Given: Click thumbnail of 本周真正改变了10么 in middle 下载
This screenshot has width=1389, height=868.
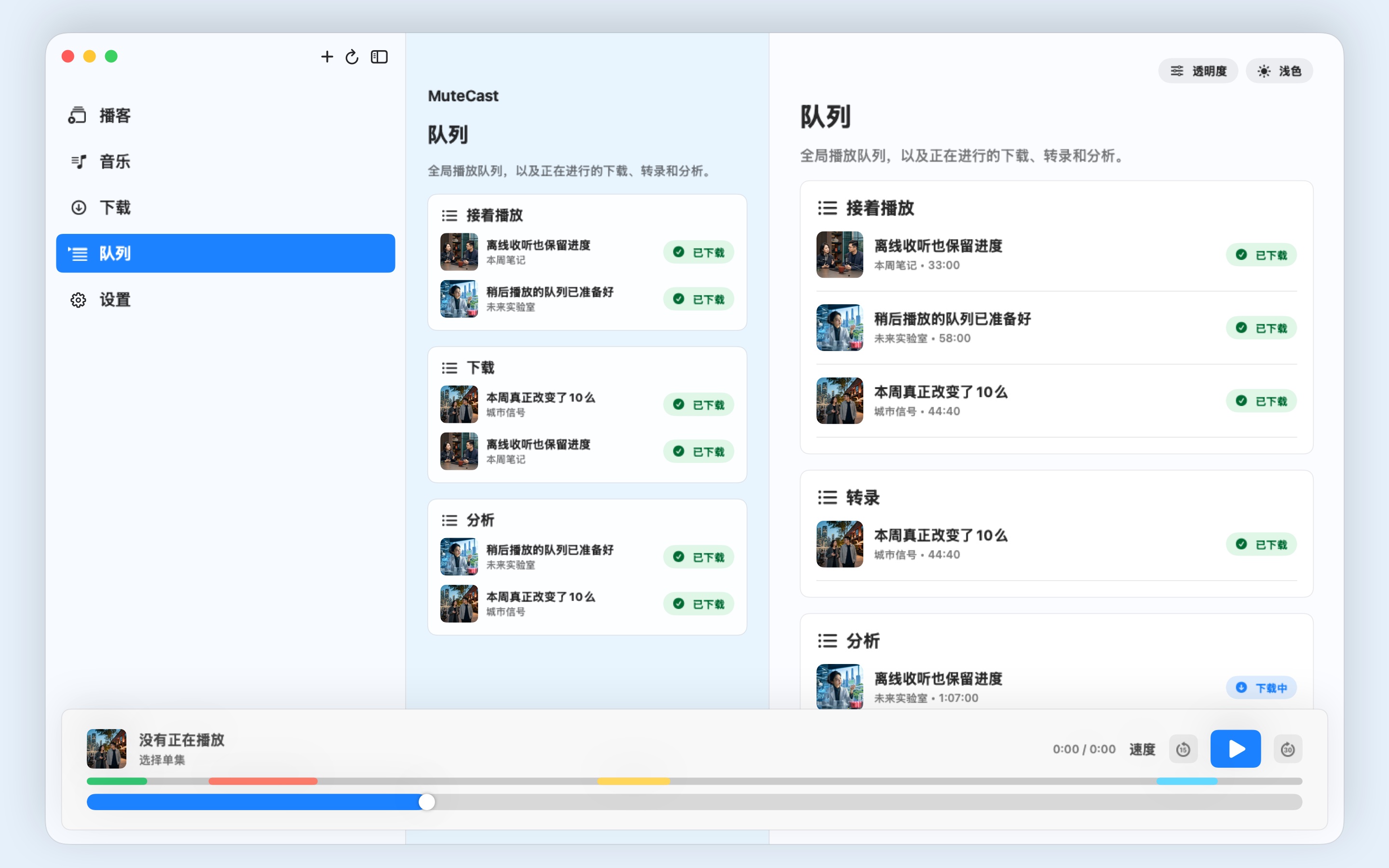Looking at the screenshot, I should (x=459, y=404).
